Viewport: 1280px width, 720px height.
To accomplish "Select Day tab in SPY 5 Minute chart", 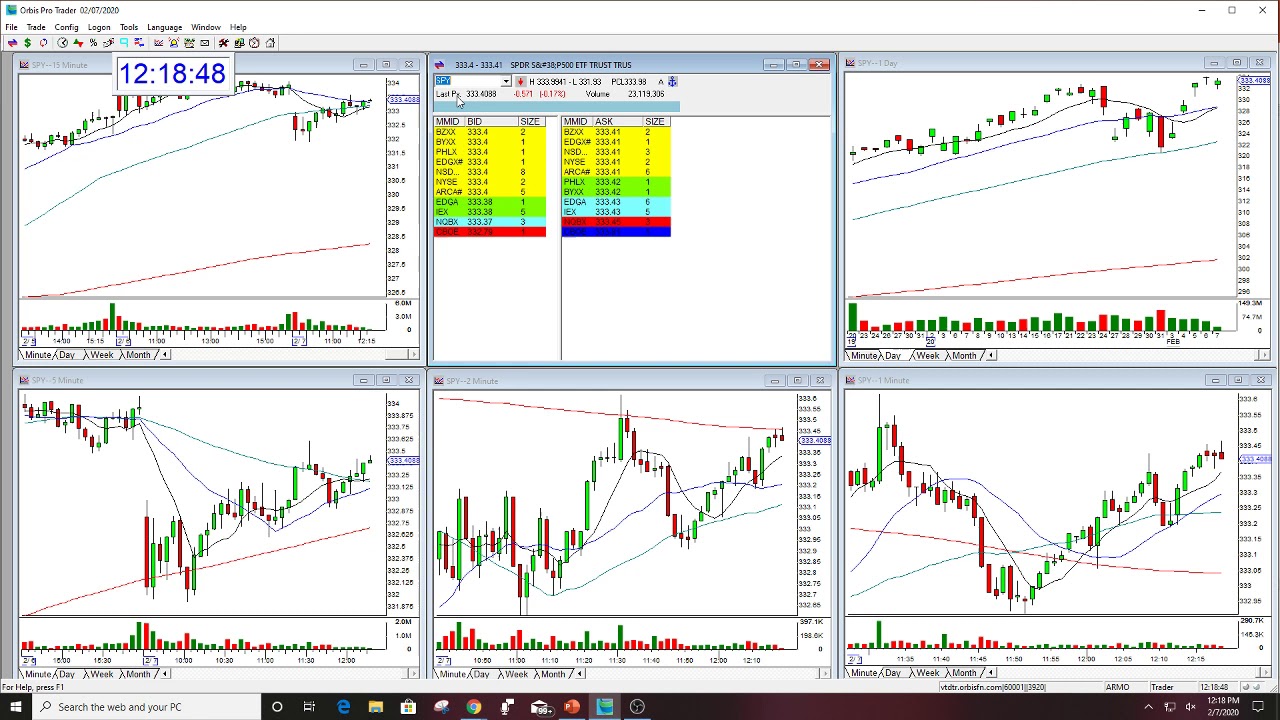I will (67, 673).
